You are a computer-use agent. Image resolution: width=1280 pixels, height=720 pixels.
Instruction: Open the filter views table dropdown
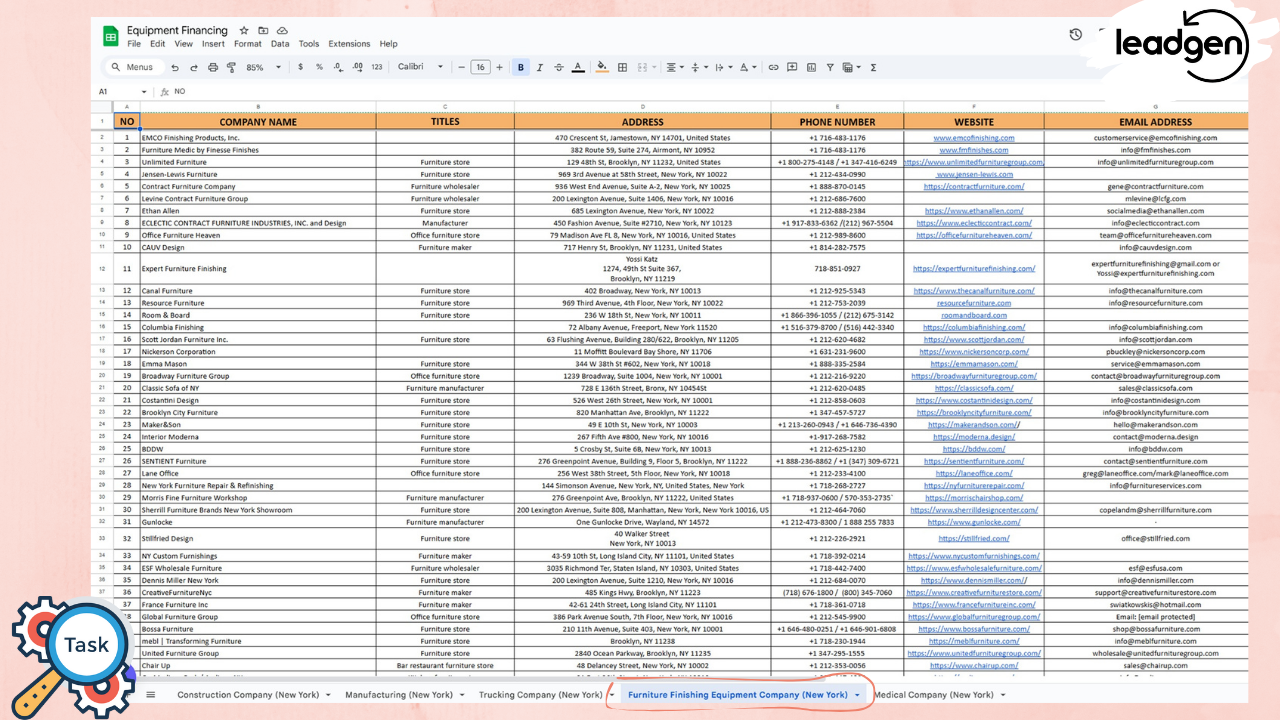tap(851, 68)
